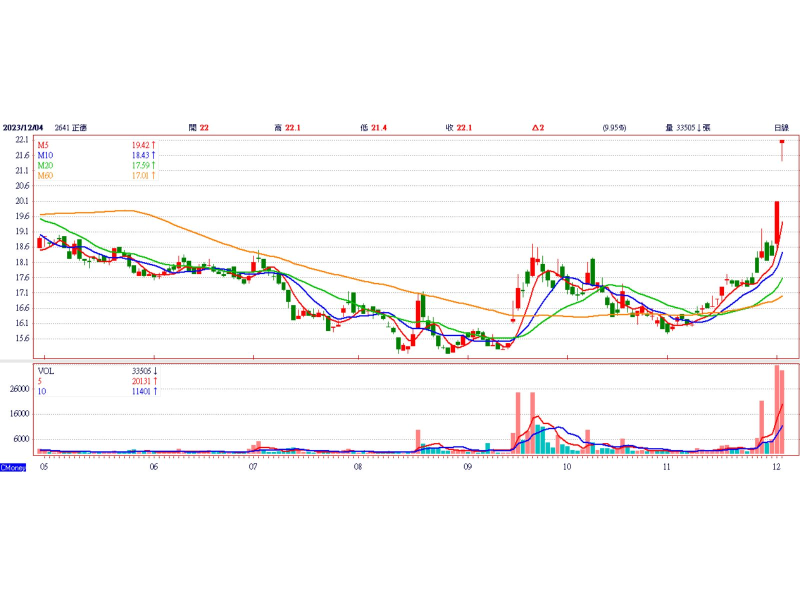
Task: Click the latest red candlestick at 22.1
Action: point(782,142)
